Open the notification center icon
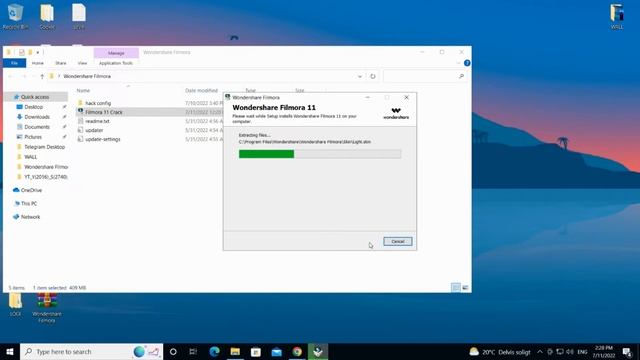The width and height of the screenshot is (640, 360). coord(627,352)
